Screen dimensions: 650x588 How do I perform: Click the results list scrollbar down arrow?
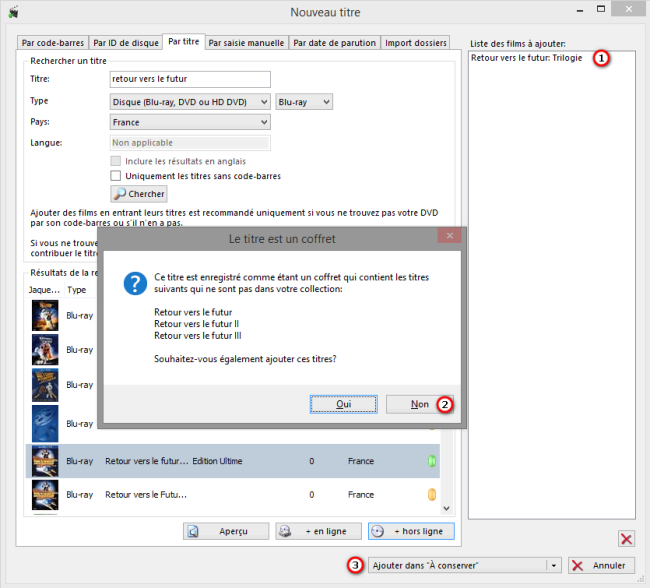446,508
